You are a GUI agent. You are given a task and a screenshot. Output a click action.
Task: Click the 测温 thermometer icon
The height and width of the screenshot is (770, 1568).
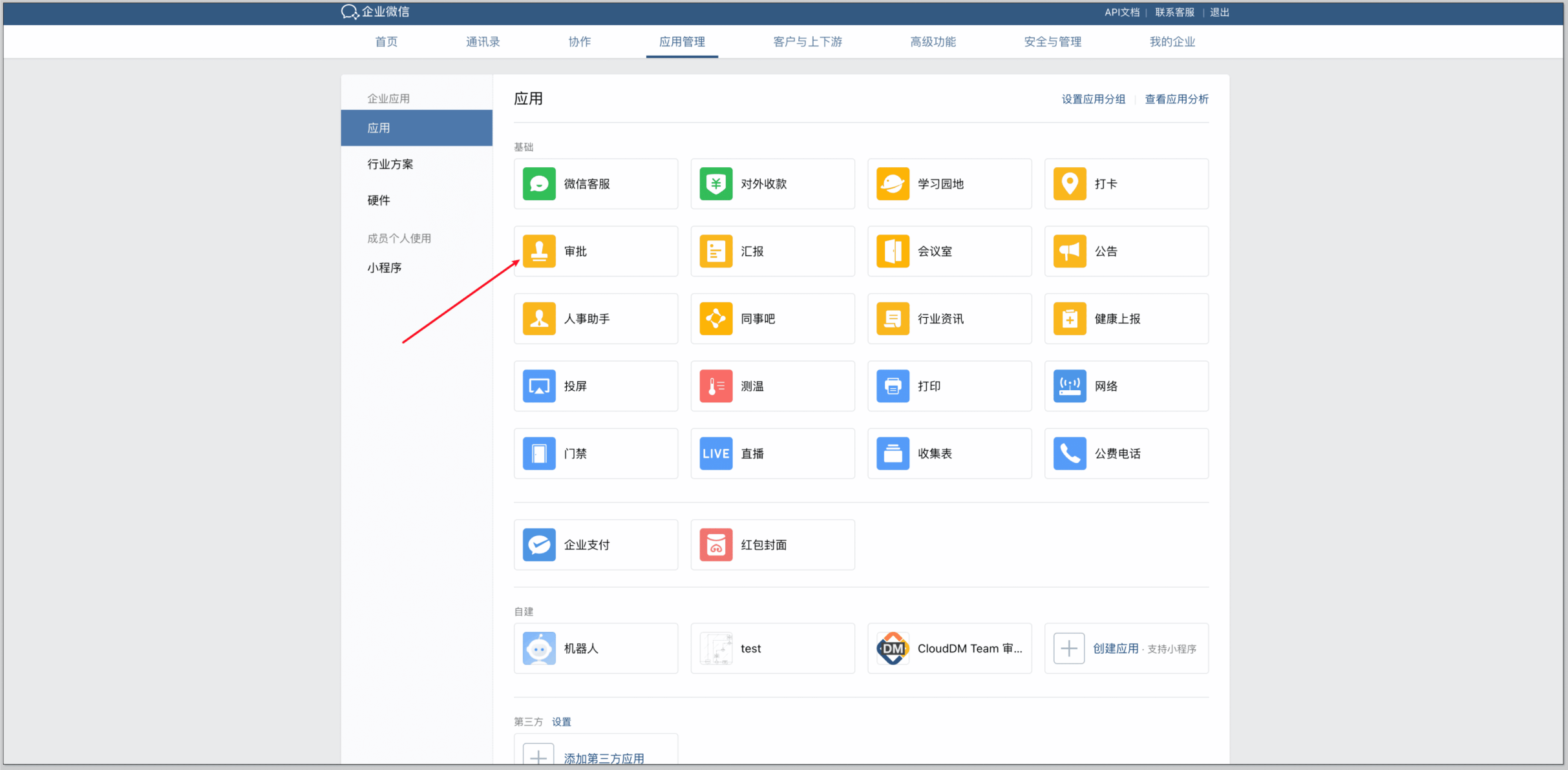(715, 386)
